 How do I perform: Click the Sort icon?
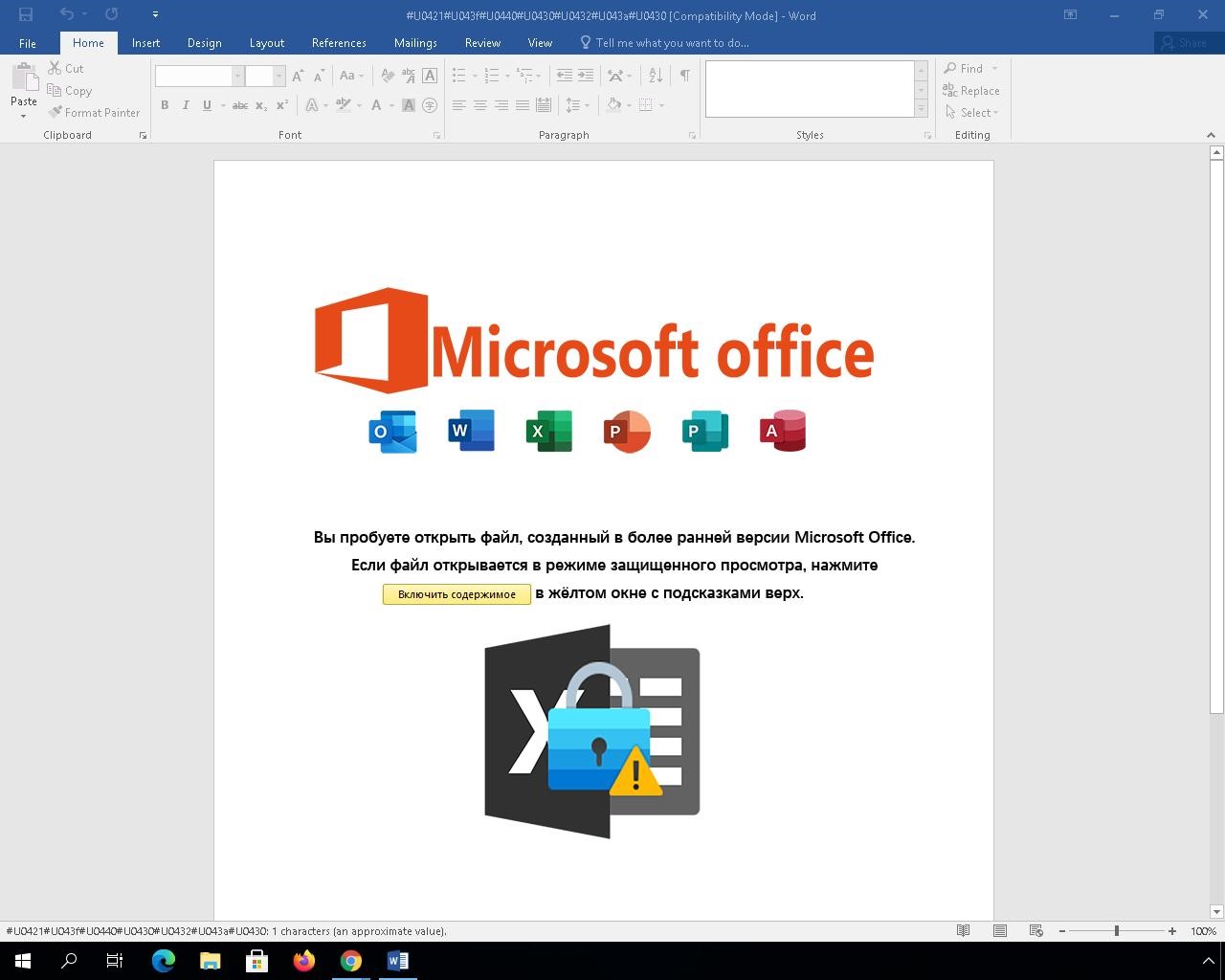point(656,76)
